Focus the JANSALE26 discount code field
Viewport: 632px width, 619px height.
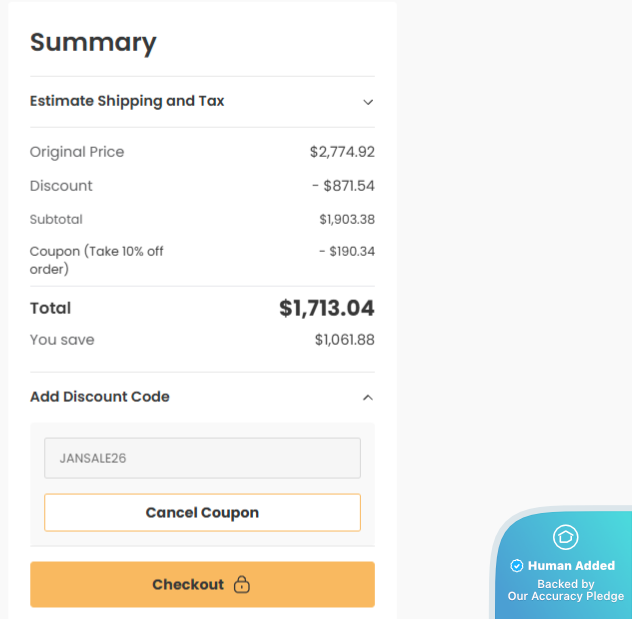(202, 458)
